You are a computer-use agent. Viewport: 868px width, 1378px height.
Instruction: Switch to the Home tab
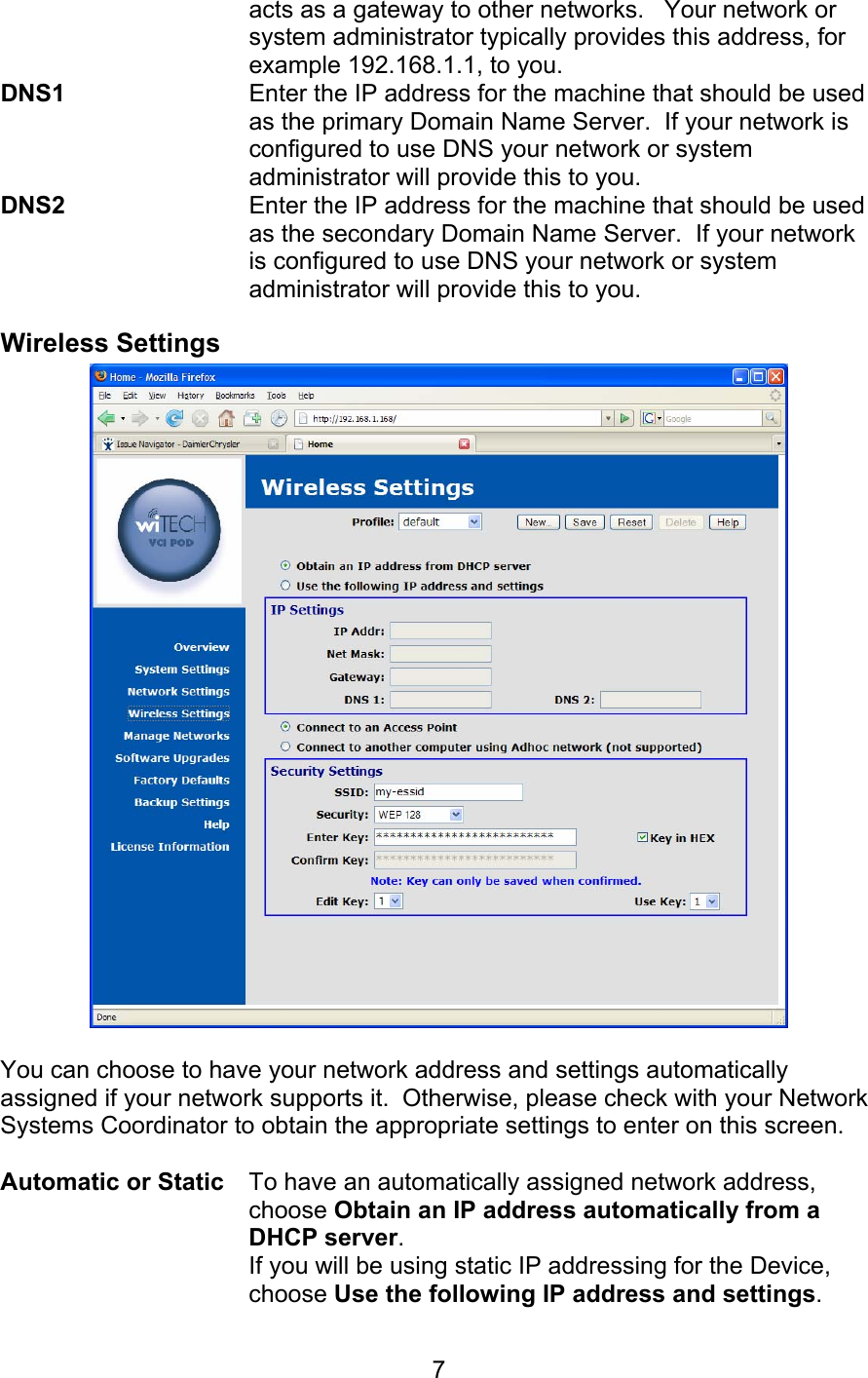coord(381,443)
